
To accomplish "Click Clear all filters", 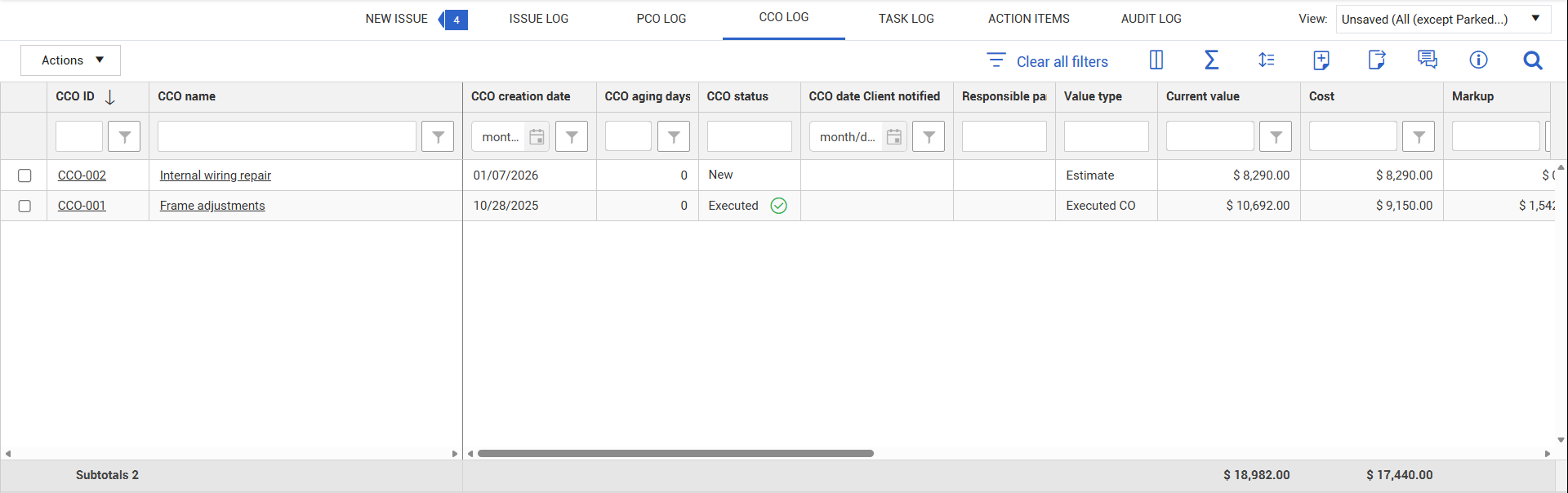I will click(1048, 61).
